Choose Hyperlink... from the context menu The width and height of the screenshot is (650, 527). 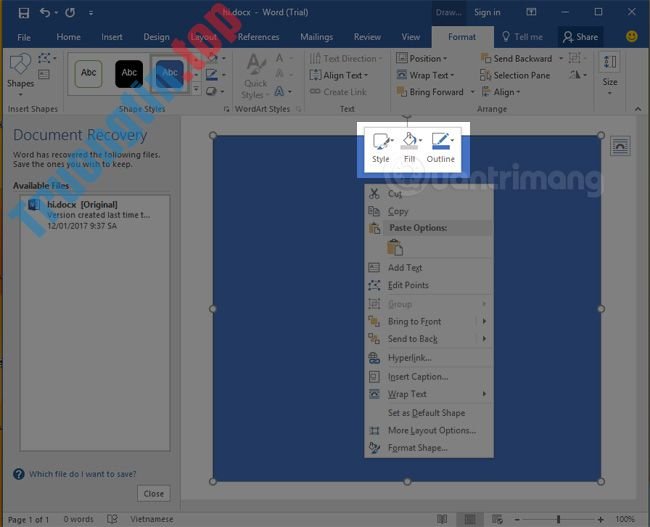pyautogui.click(x=429, y=358)
